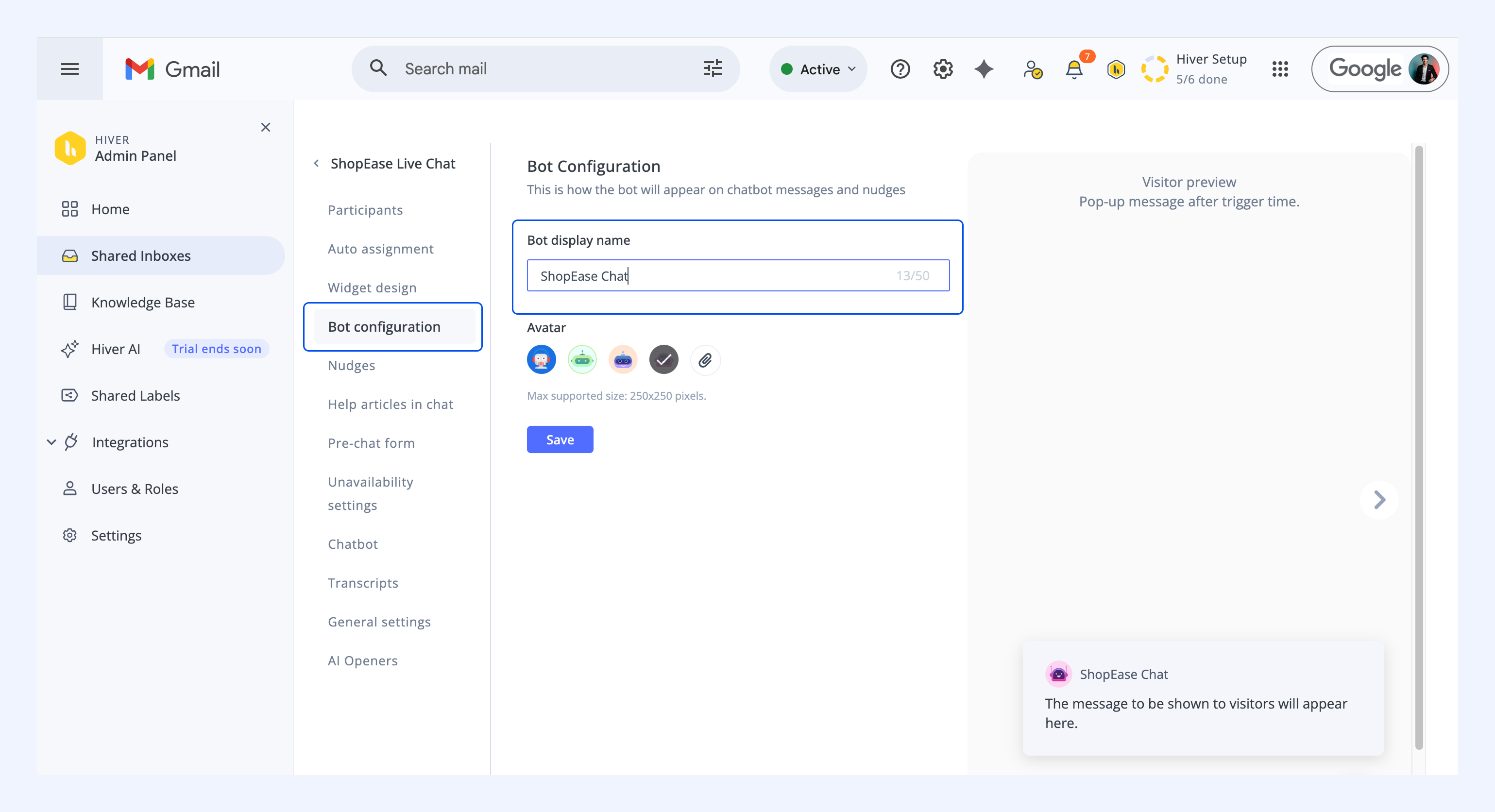Click the Hiver hexagon icon in toolbar
Screen dimensions: 1495x812
point(1116,69)
